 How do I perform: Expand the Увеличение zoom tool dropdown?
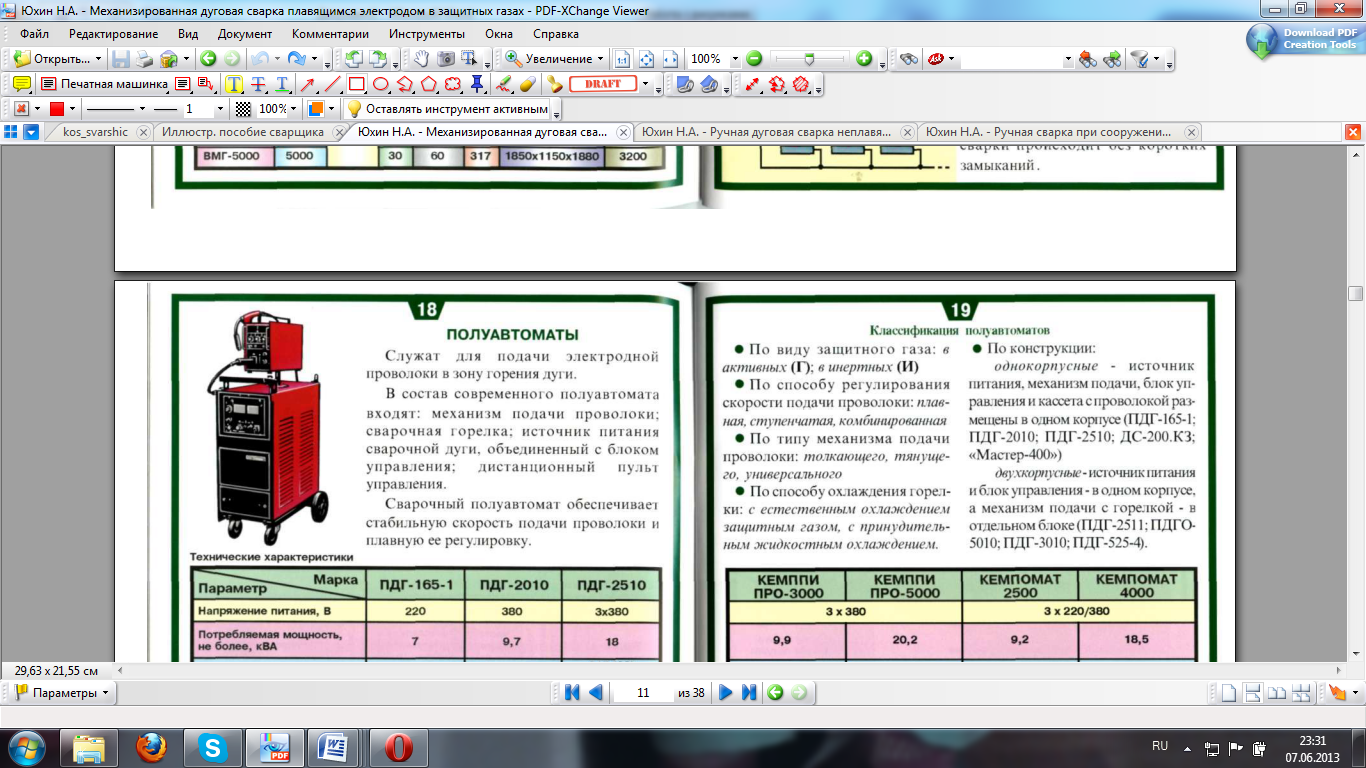click(600, 59)
